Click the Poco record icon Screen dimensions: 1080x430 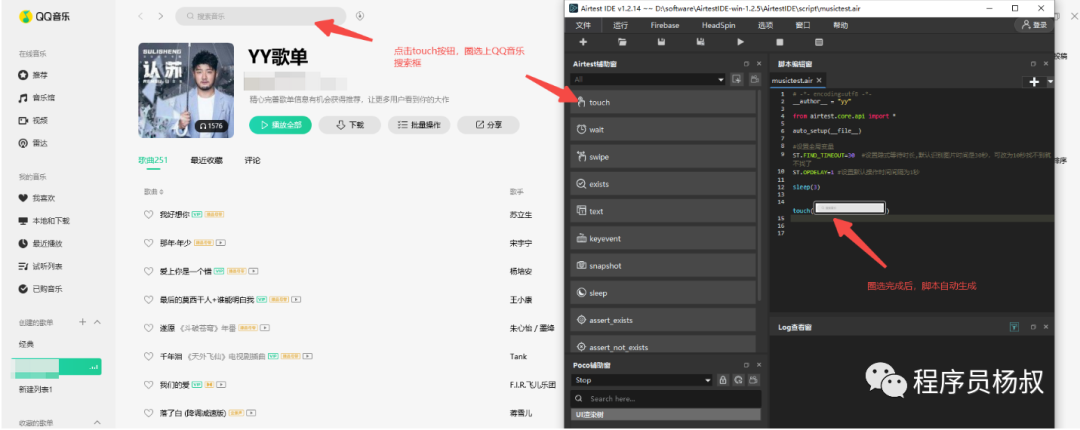754,380
